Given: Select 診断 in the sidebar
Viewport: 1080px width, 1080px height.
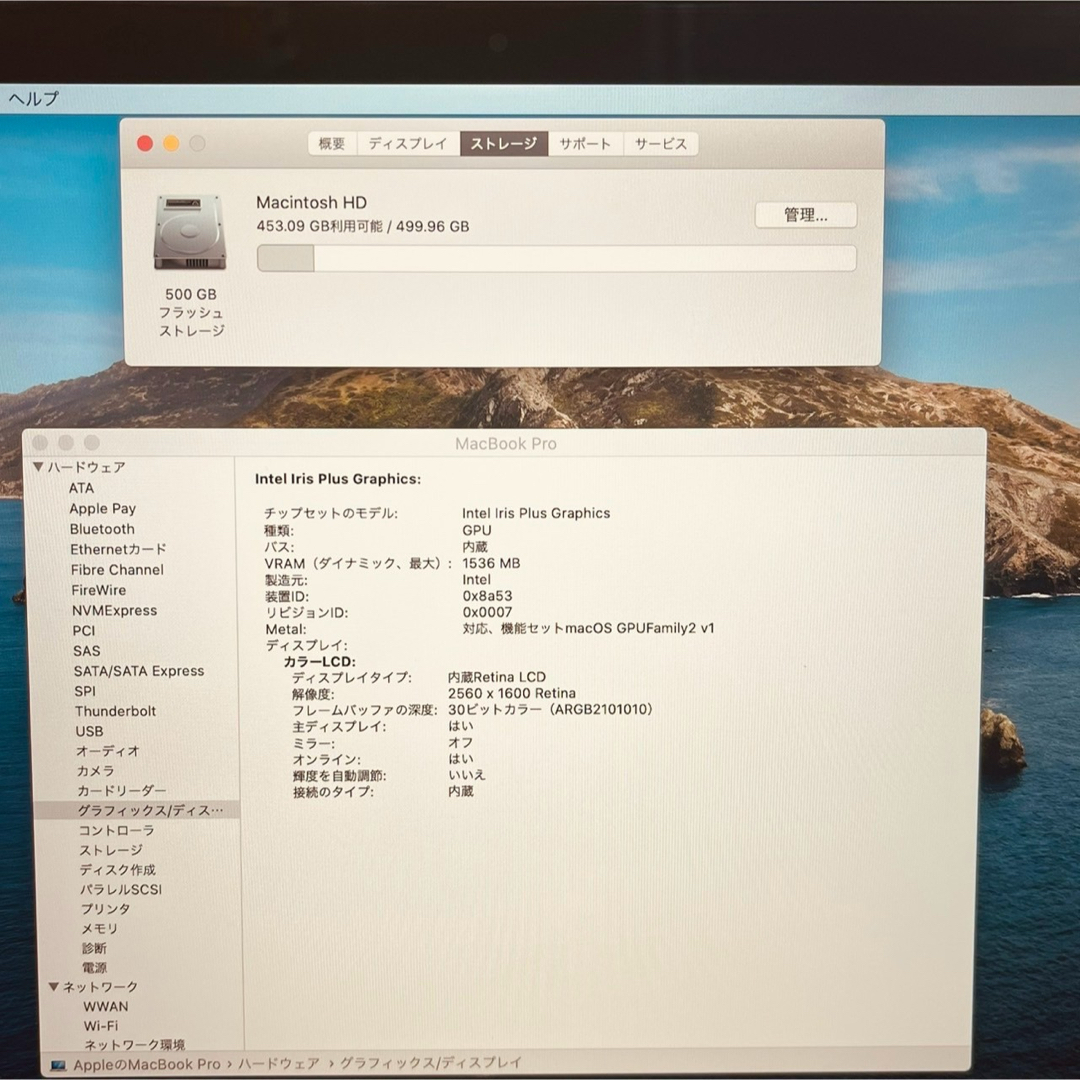Looking at the screenshot, I should click(94, 948).
